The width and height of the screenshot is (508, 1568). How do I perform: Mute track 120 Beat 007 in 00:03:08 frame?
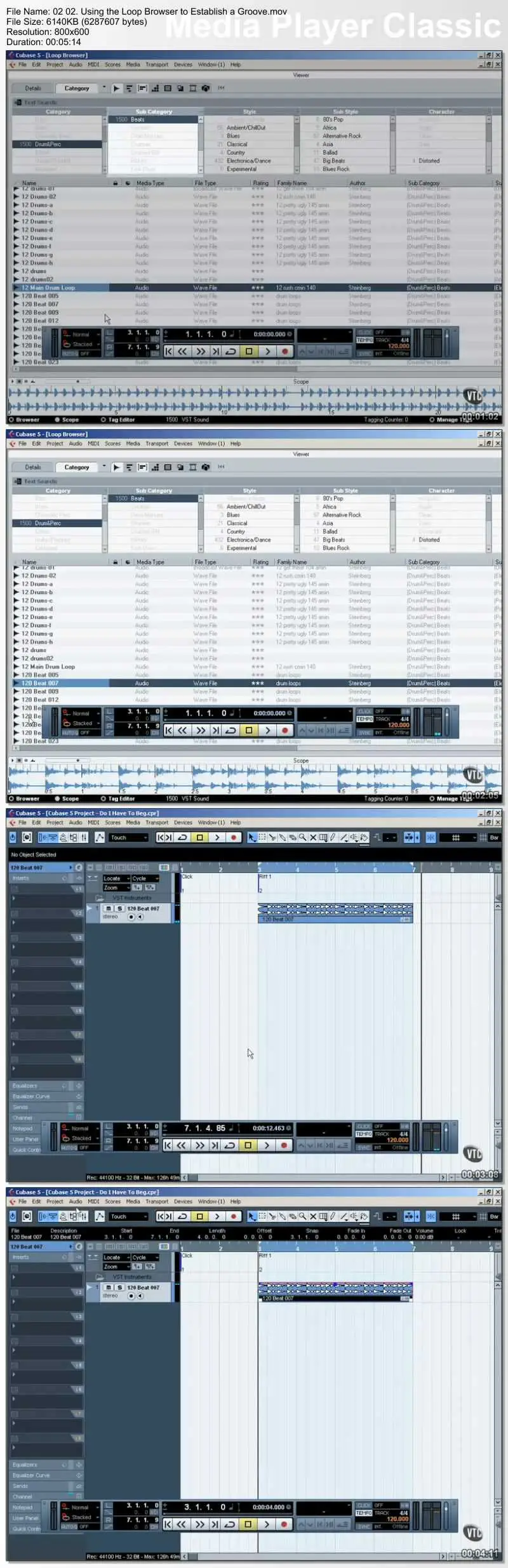tap(109, 908)
